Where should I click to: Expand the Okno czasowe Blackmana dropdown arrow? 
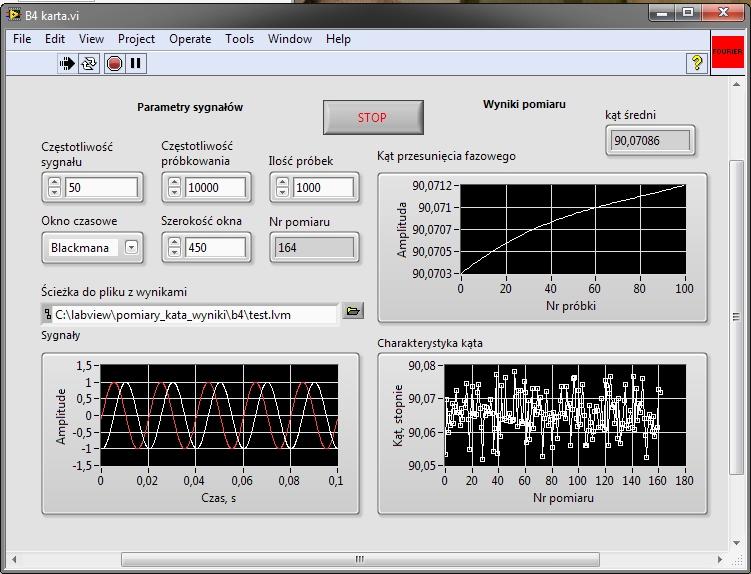coord(131,247)
